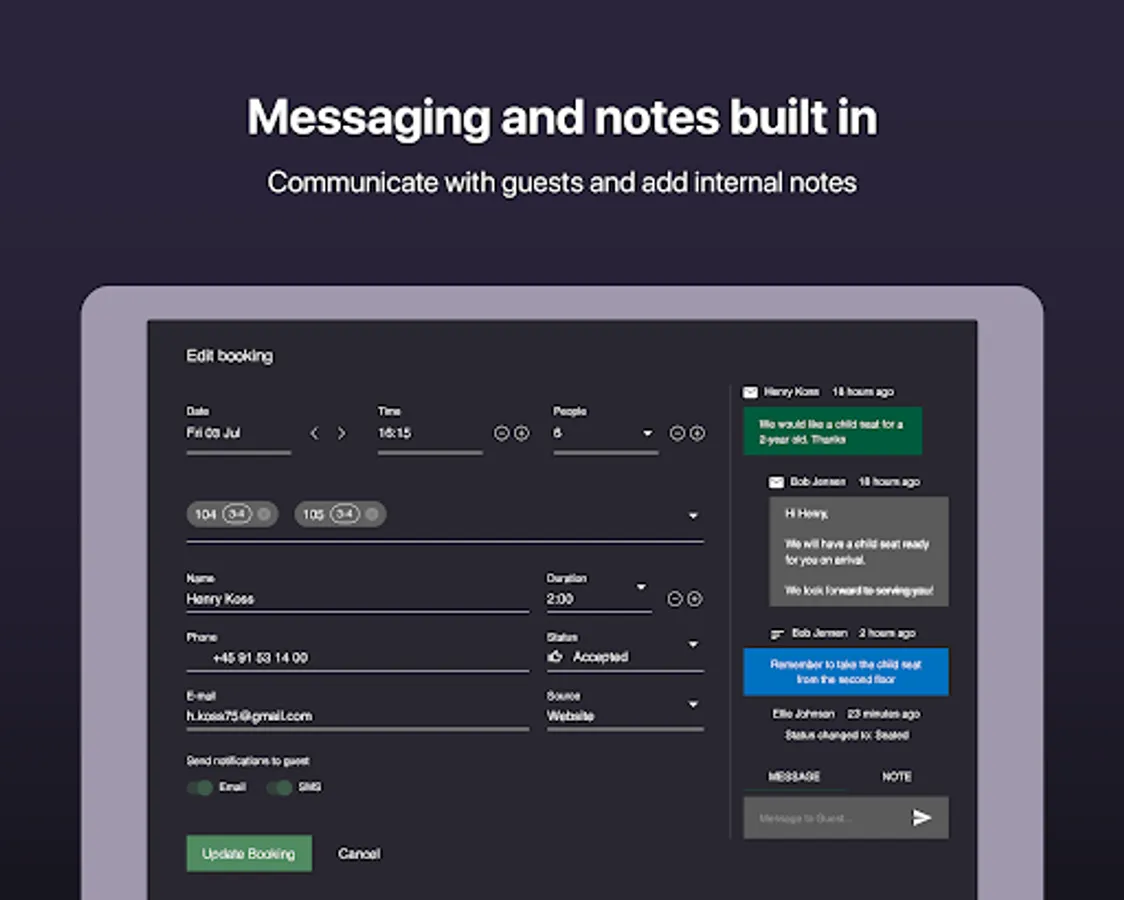Select the table 104 chip
Viewport: 1124px width, 900px height.
pyautogui.click(x=232, y=514)
